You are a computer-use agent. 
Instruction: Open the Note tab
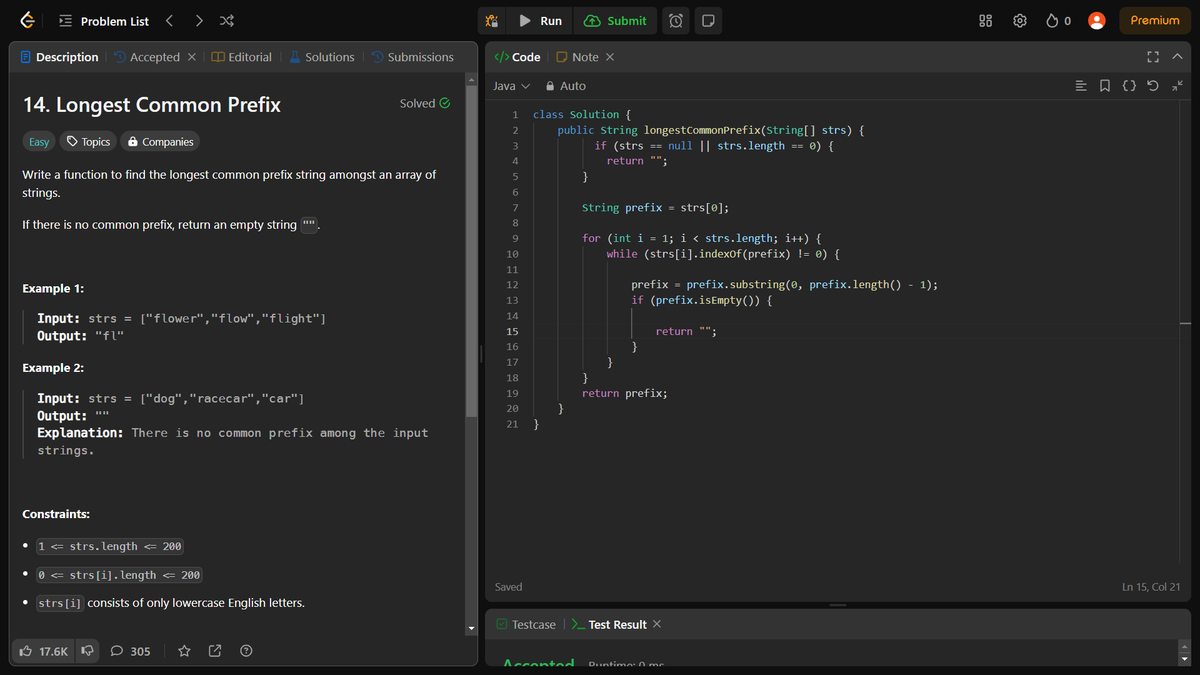tap(577, 57)
